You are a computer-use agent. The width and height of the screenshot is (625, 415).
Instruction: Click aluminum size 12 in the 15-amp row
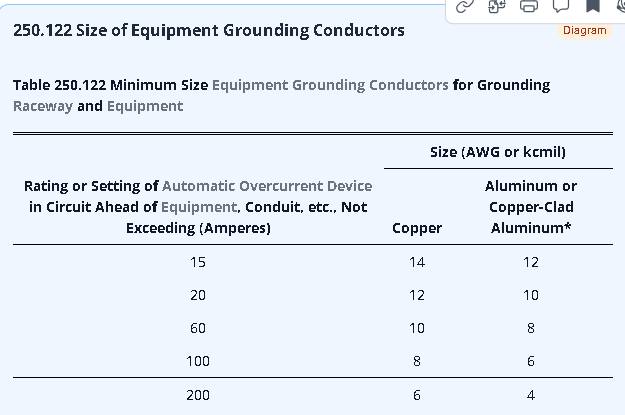[x=531, y=262]
